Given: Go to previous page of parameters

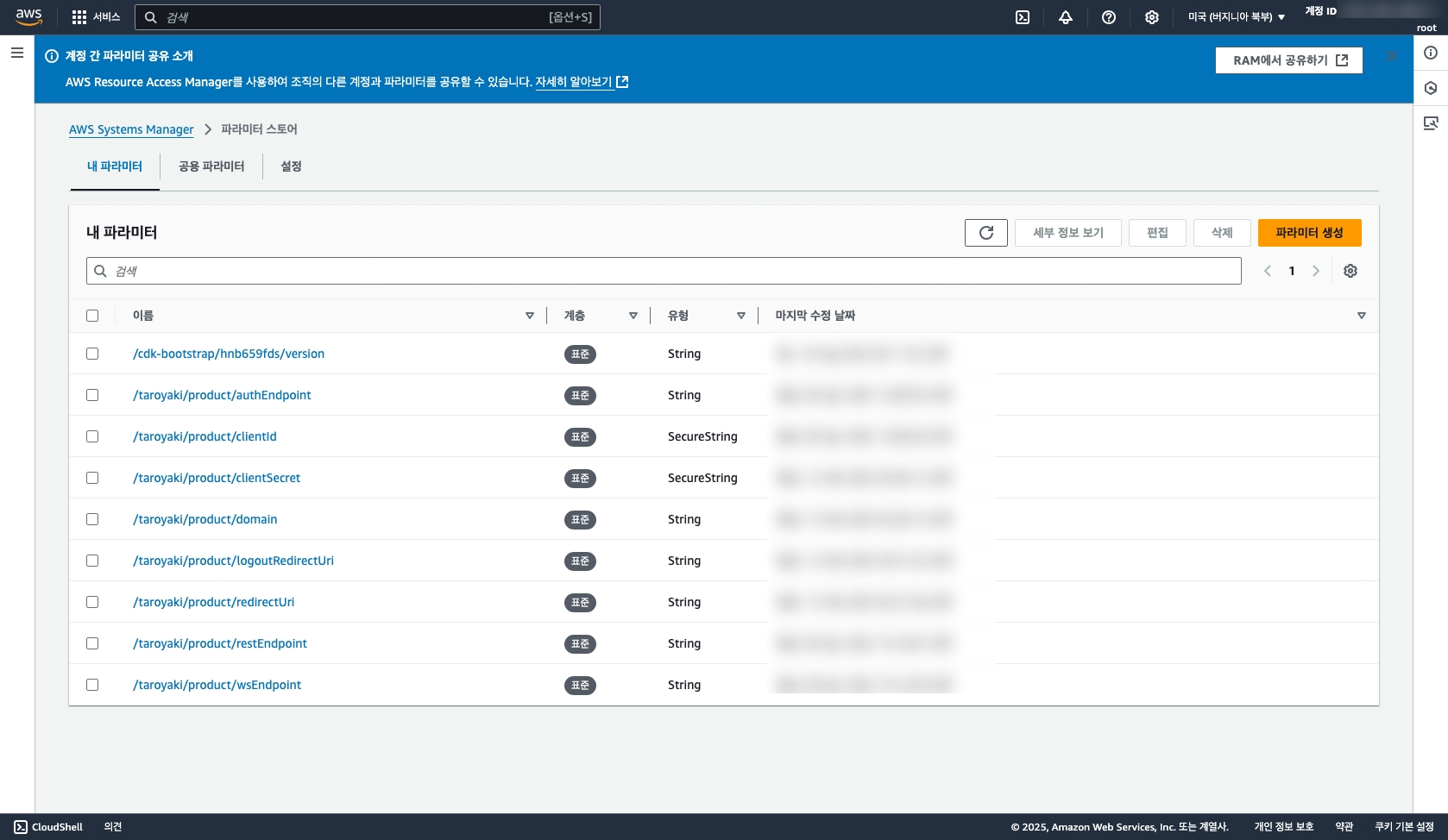Looking at the screenshot, I should point(1268,271).
